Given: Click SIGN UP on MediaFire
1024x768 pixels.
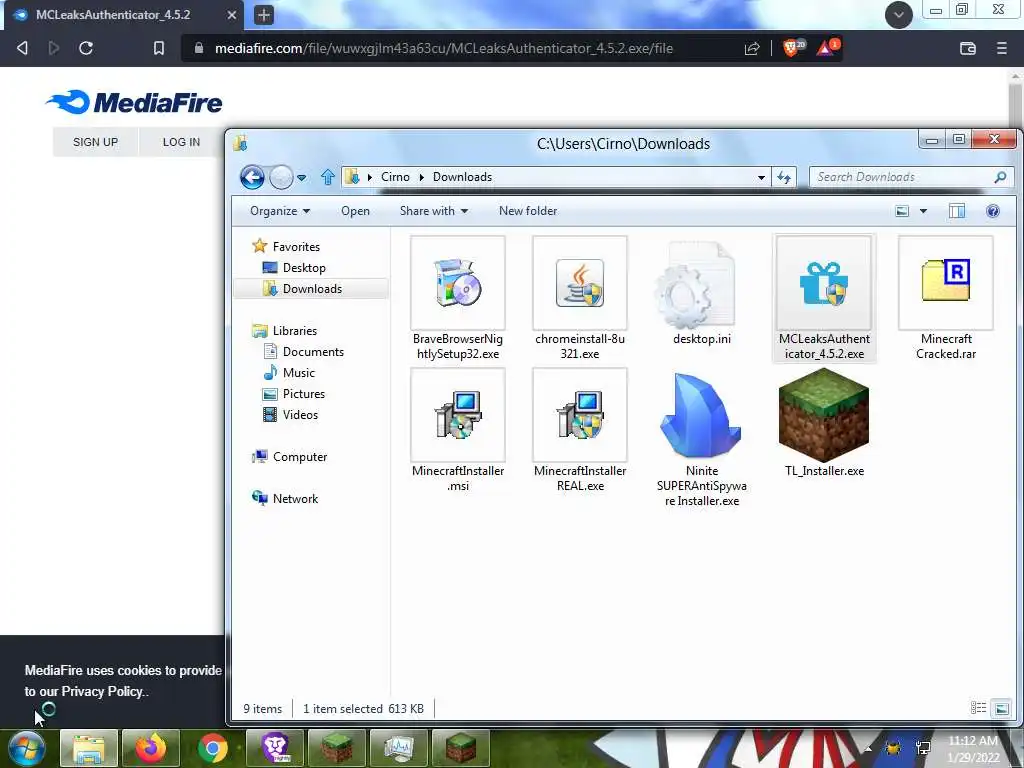Looking at the screenshot, I should click(x=95, y=142).
